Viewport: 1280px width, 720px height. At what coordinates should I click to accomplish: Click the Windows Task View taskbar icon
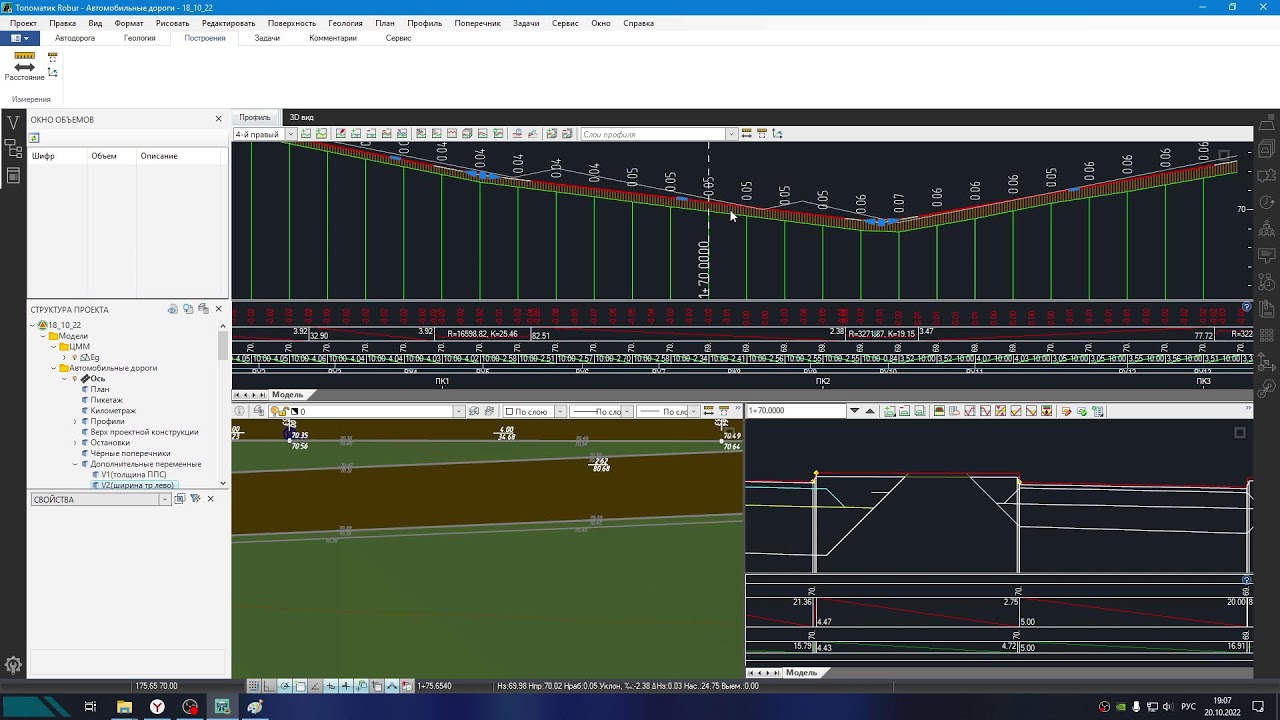[x=90, y=707]
